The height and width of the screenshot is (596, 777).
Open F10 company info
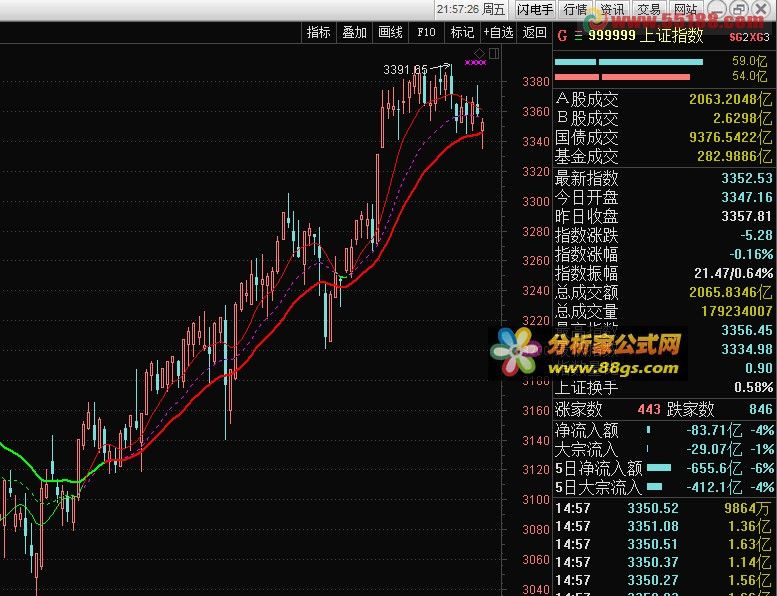click(426, 33)
